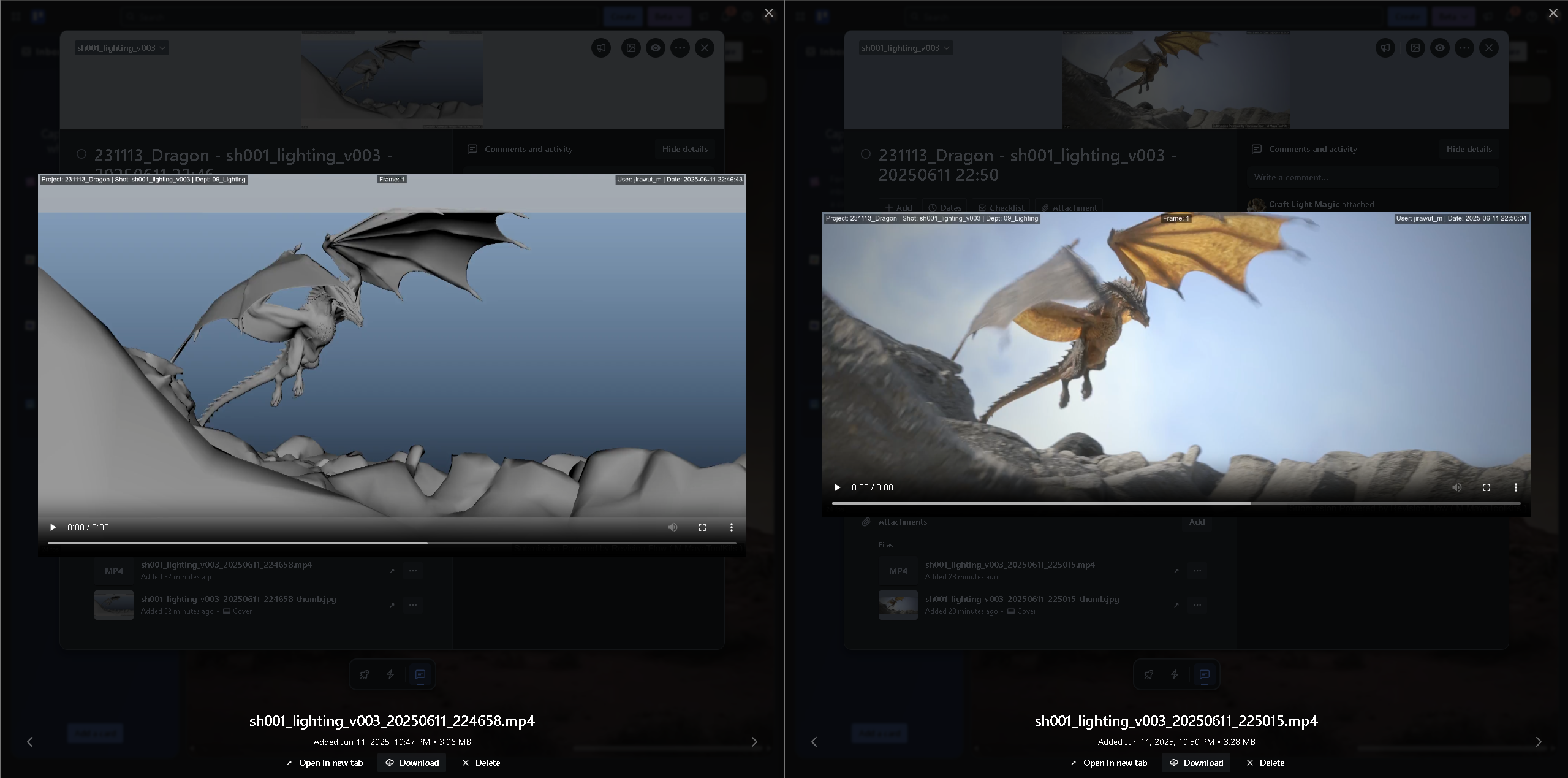Viewport: 1568px width, 778px height.
Task: Close the left attachment preview overlay
Action: [x=769, y=13]
